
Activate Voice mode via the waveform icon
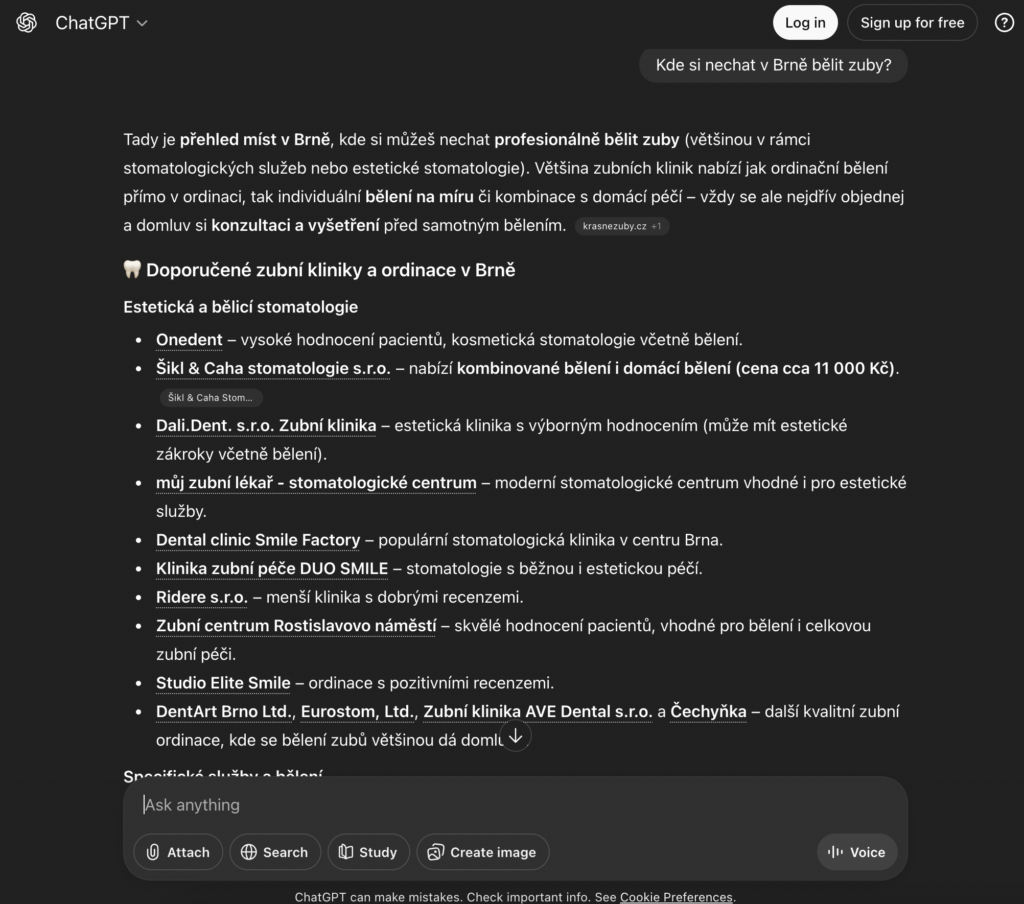836,852
